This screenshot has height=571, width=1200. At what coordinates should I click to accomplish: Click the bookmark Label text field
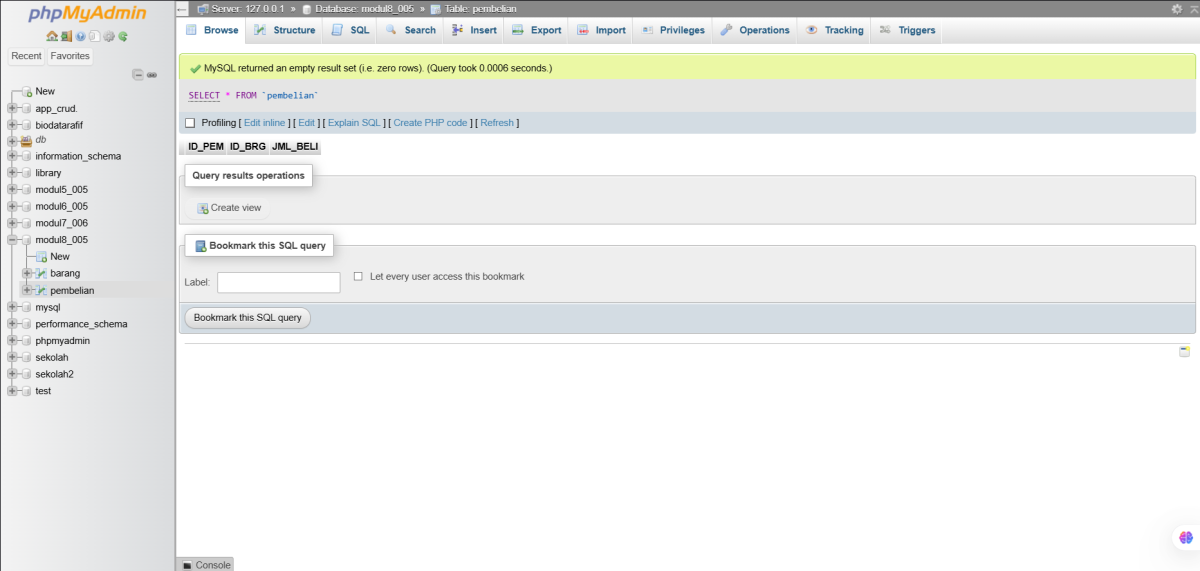(278, 283)
